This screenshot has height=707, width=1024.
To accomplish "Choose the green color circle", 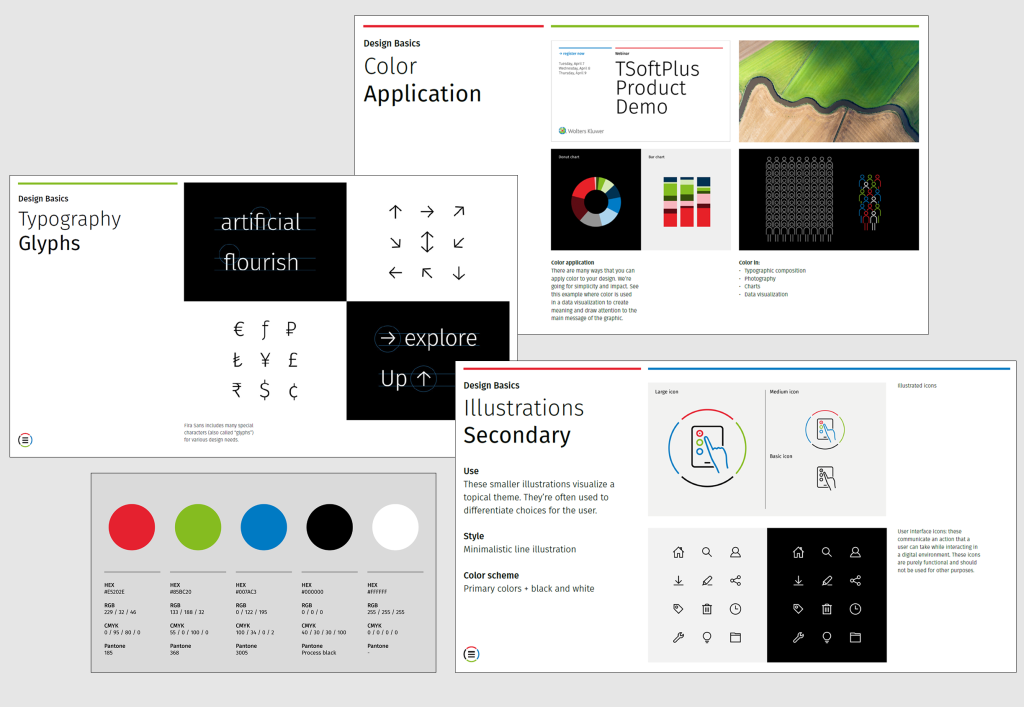I will click(x=198, y=527).
